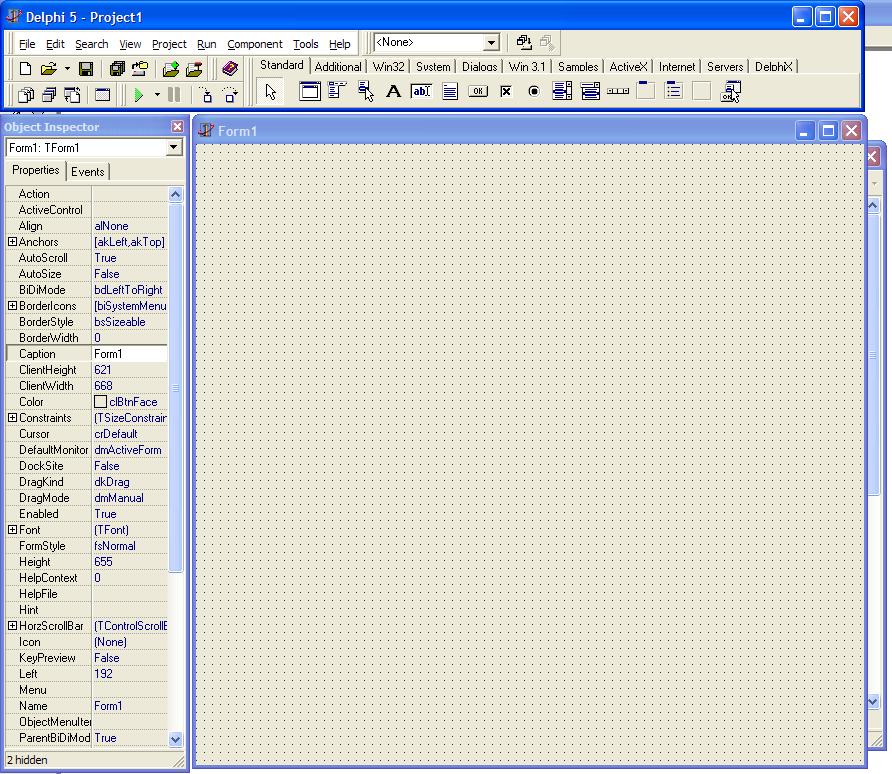
Task: Open Help contents book icon
Action: pyautogui.click(x=230, y=69)
